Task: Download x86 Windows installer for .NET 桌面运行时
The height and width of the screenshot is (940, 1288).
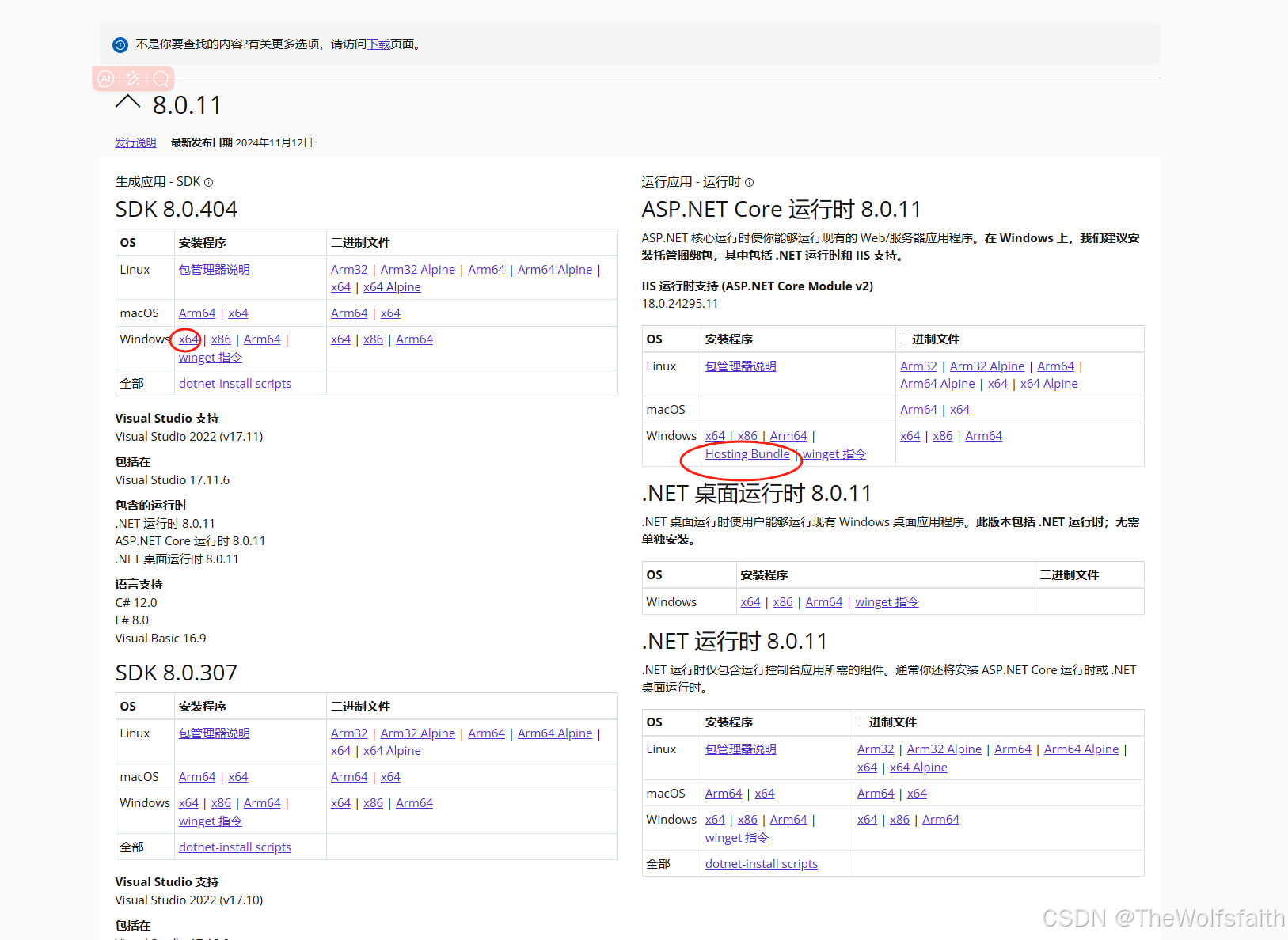Action: click(782, 601)
